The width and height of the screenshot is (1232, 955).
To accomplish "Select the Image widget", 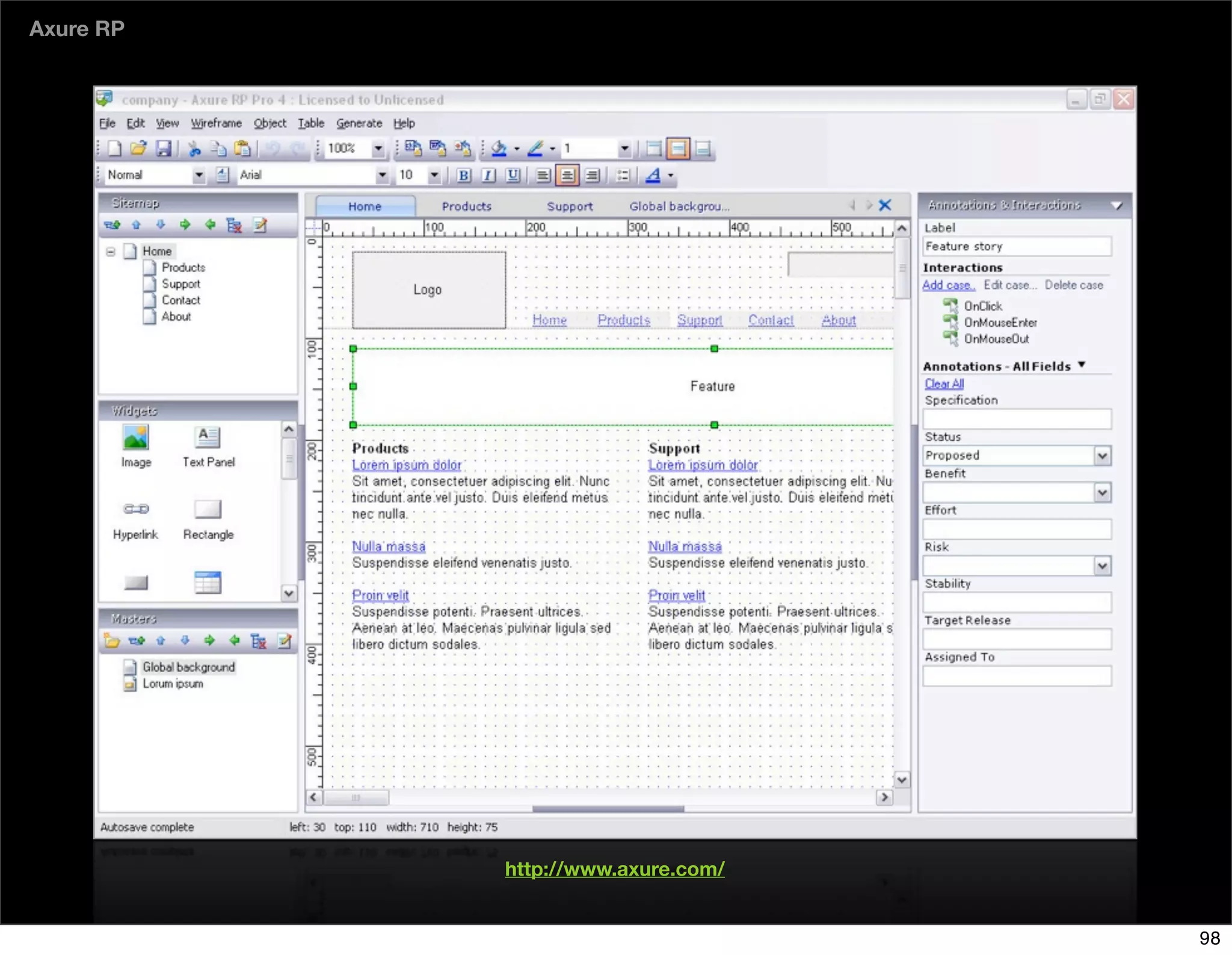I will click(136, 446).
